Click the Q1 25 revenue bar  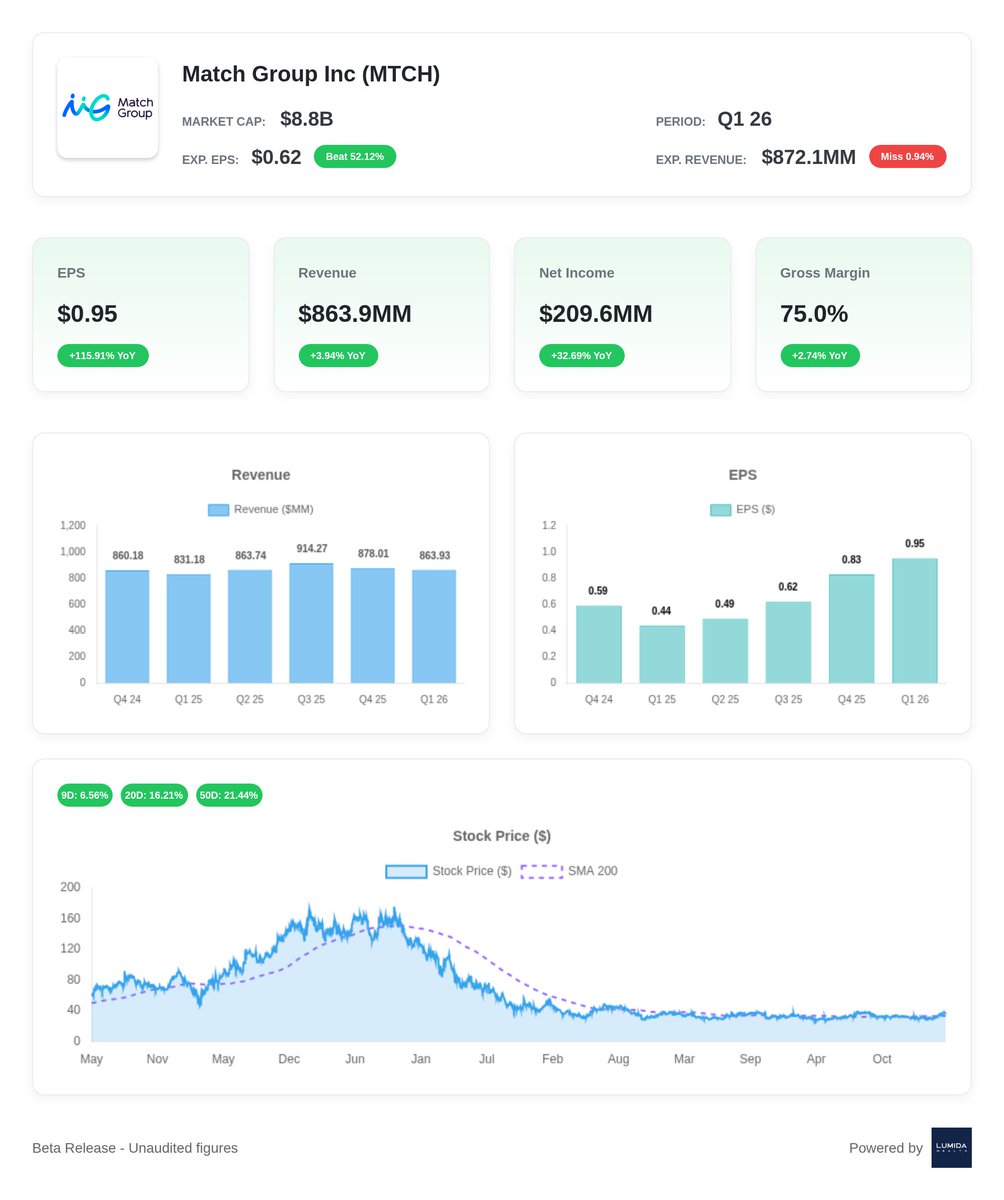pos(188,629)
